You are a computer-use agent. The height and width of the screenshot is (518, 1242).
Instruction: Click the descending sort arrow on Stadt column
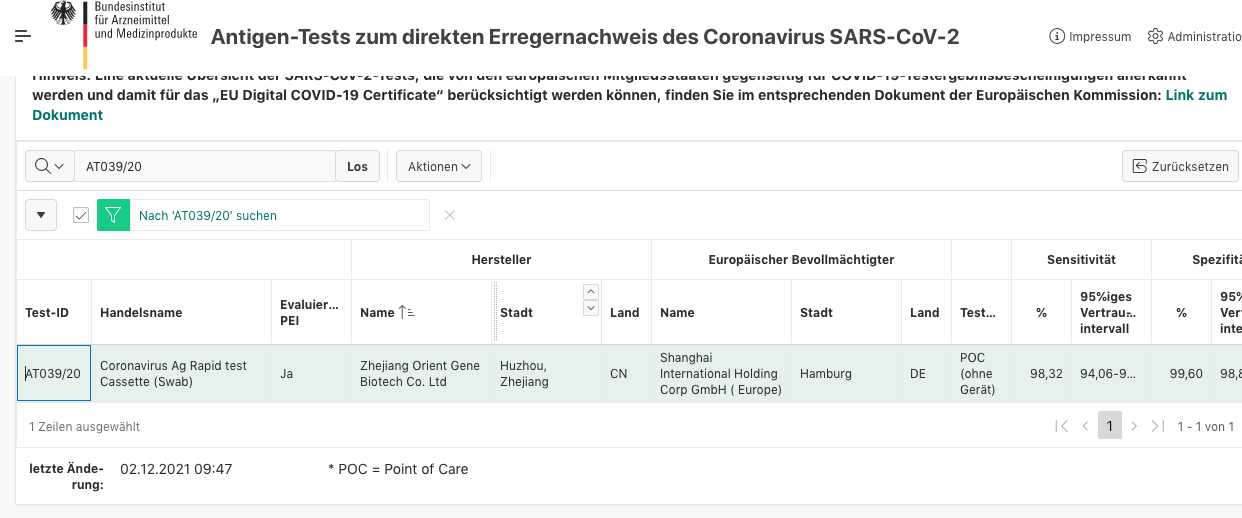pos(591,308)
